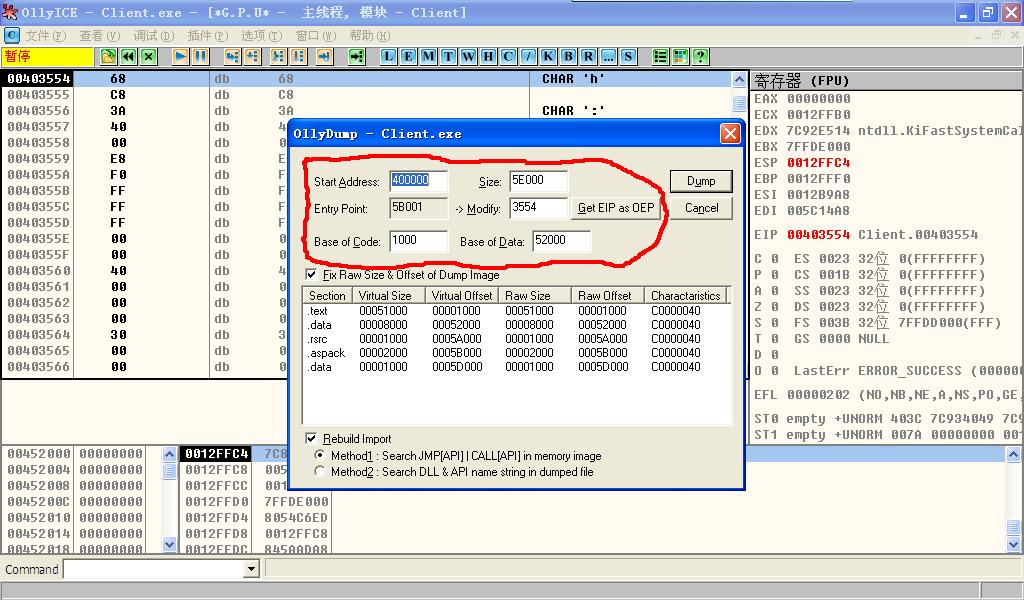Open the Log window (L) icon
The width and height of the screenshot is (1024, 600).
pos(389,56)
